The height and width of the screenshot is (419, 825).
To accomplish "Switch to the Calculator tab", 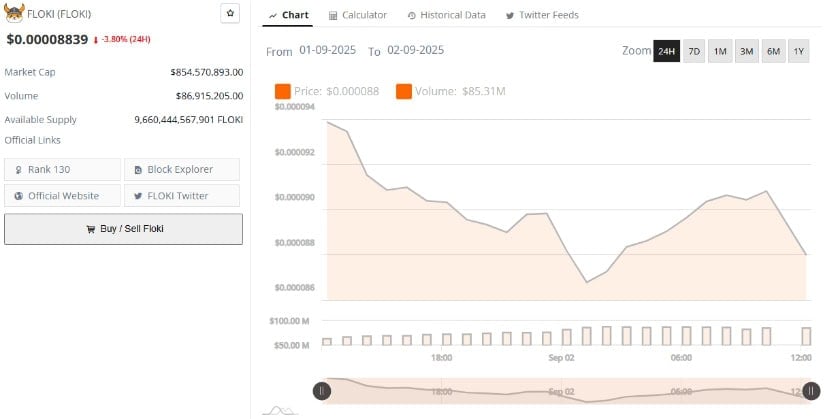I will (358, 15).
